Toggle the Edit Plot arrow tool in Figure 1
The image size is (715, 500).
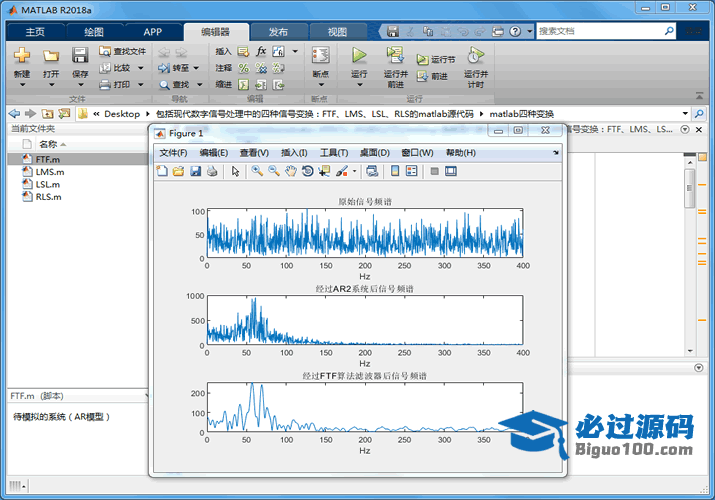235,171
